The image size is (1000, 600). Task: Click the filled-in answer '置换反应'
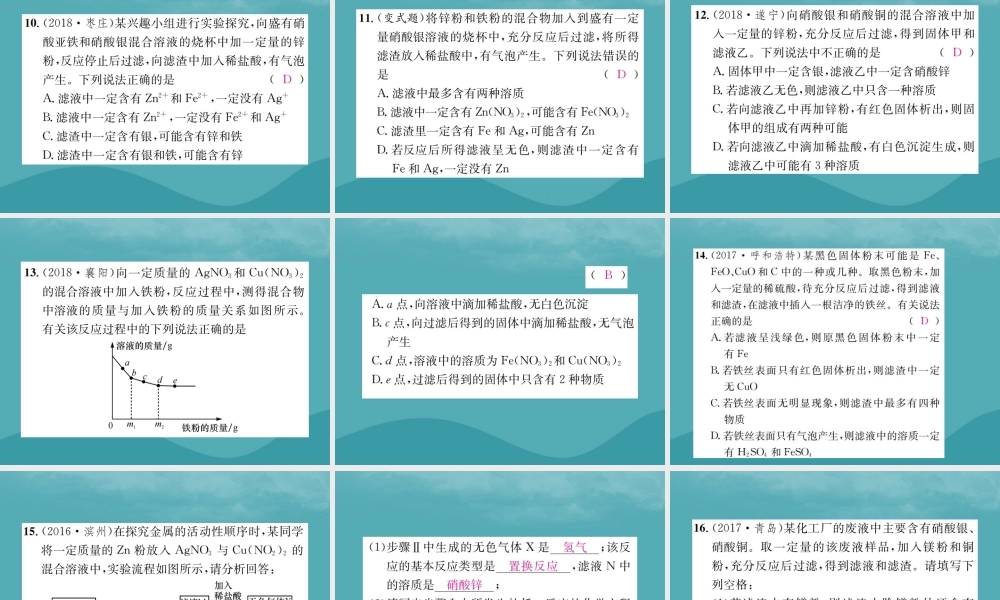[534, 566]
